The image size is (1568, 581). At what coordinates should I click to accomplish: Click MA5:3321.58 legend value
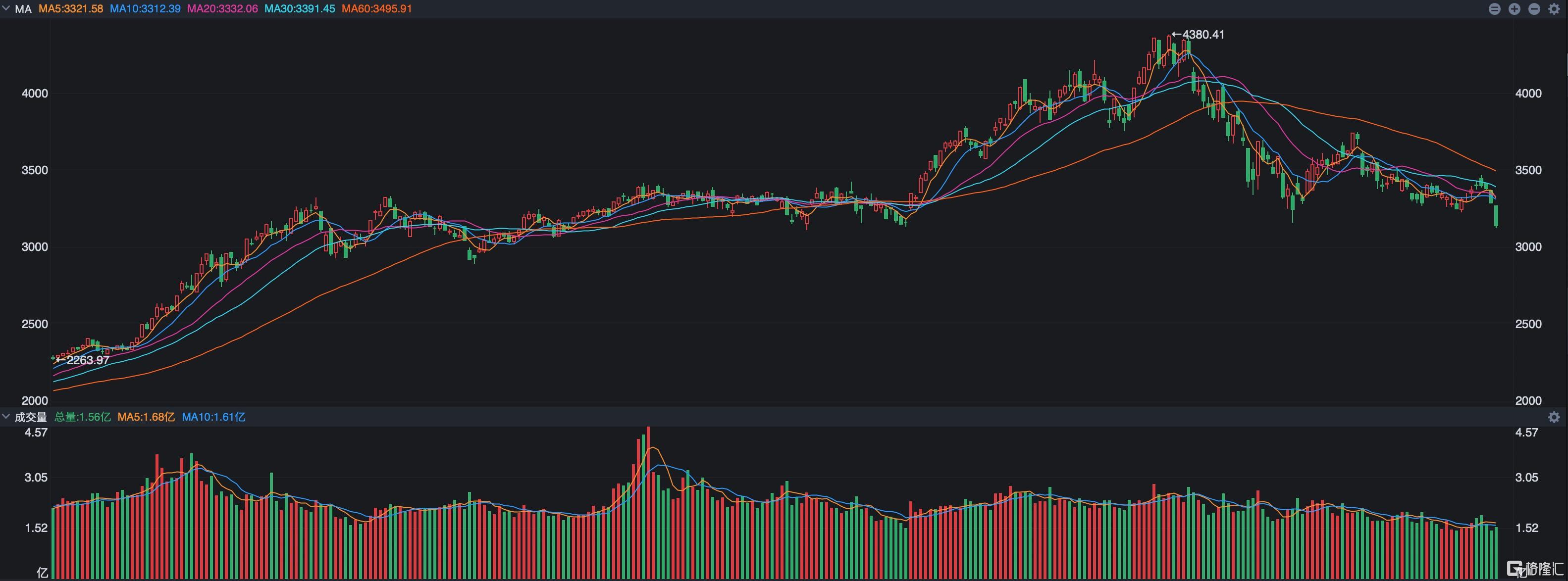coord(71,9)
